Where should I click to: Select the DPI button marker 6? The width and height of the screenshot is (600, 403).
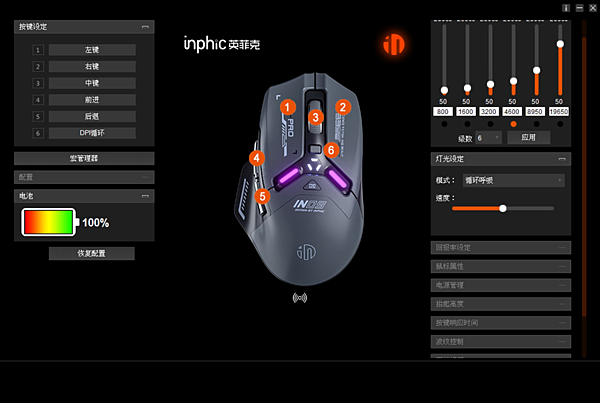pos(331,150)
